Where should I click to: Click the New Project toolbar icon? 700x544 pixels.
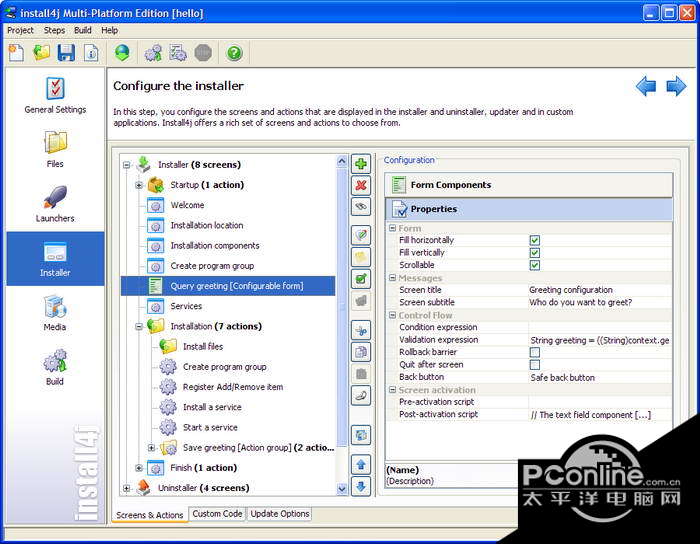tap(17, 53)
